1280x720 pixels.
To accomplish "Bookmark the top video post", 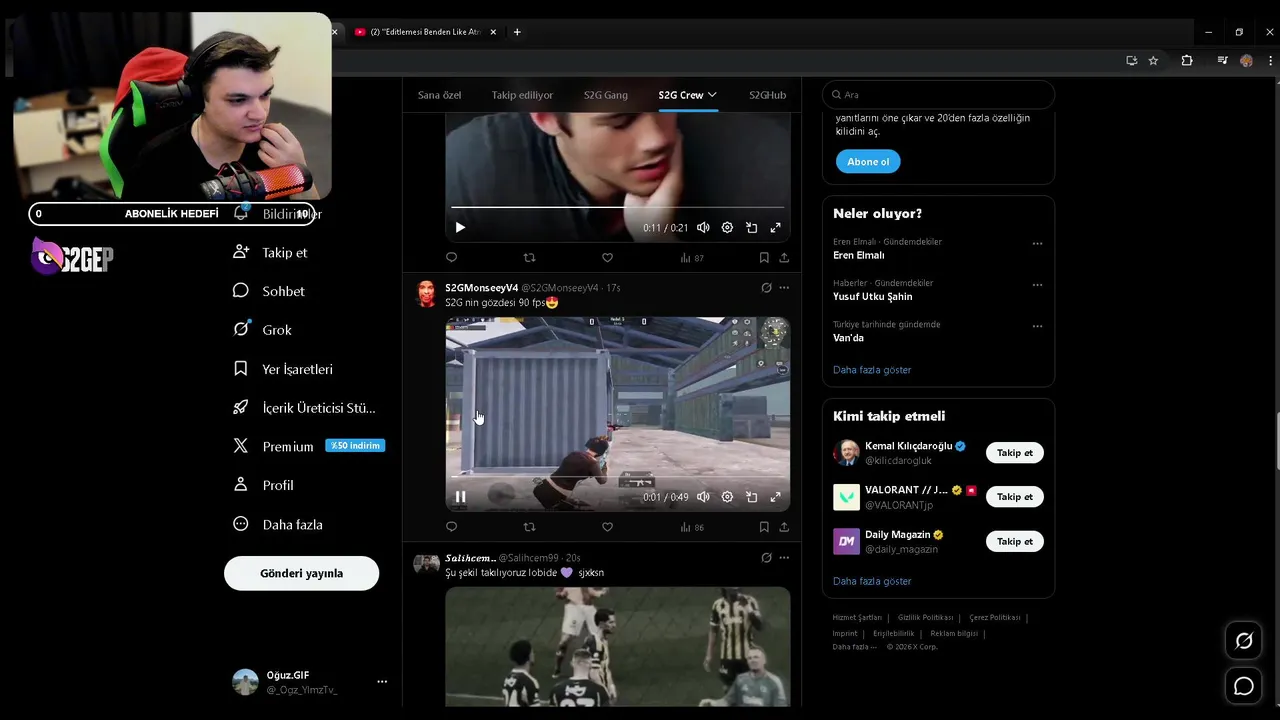I will pyautogui.click(x=764, y=258).
